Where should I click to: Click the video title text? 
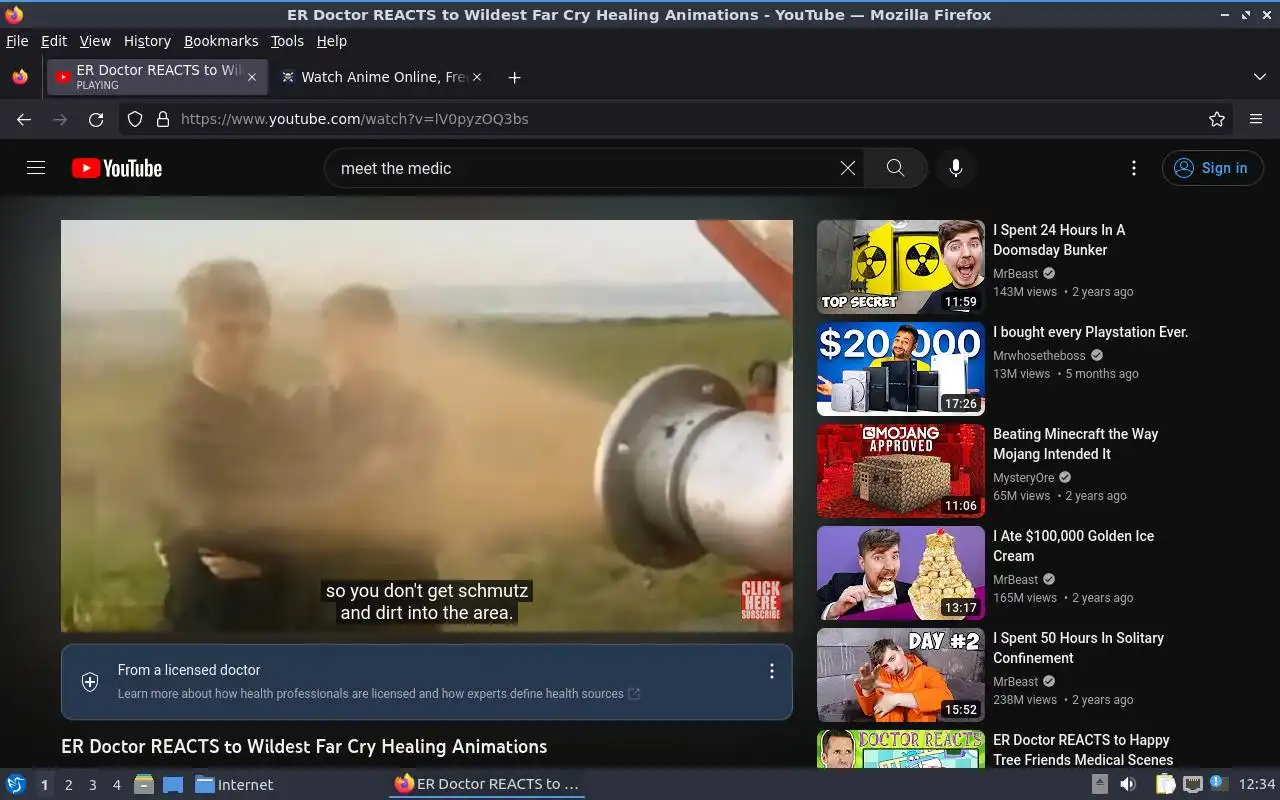click(304, 747)
